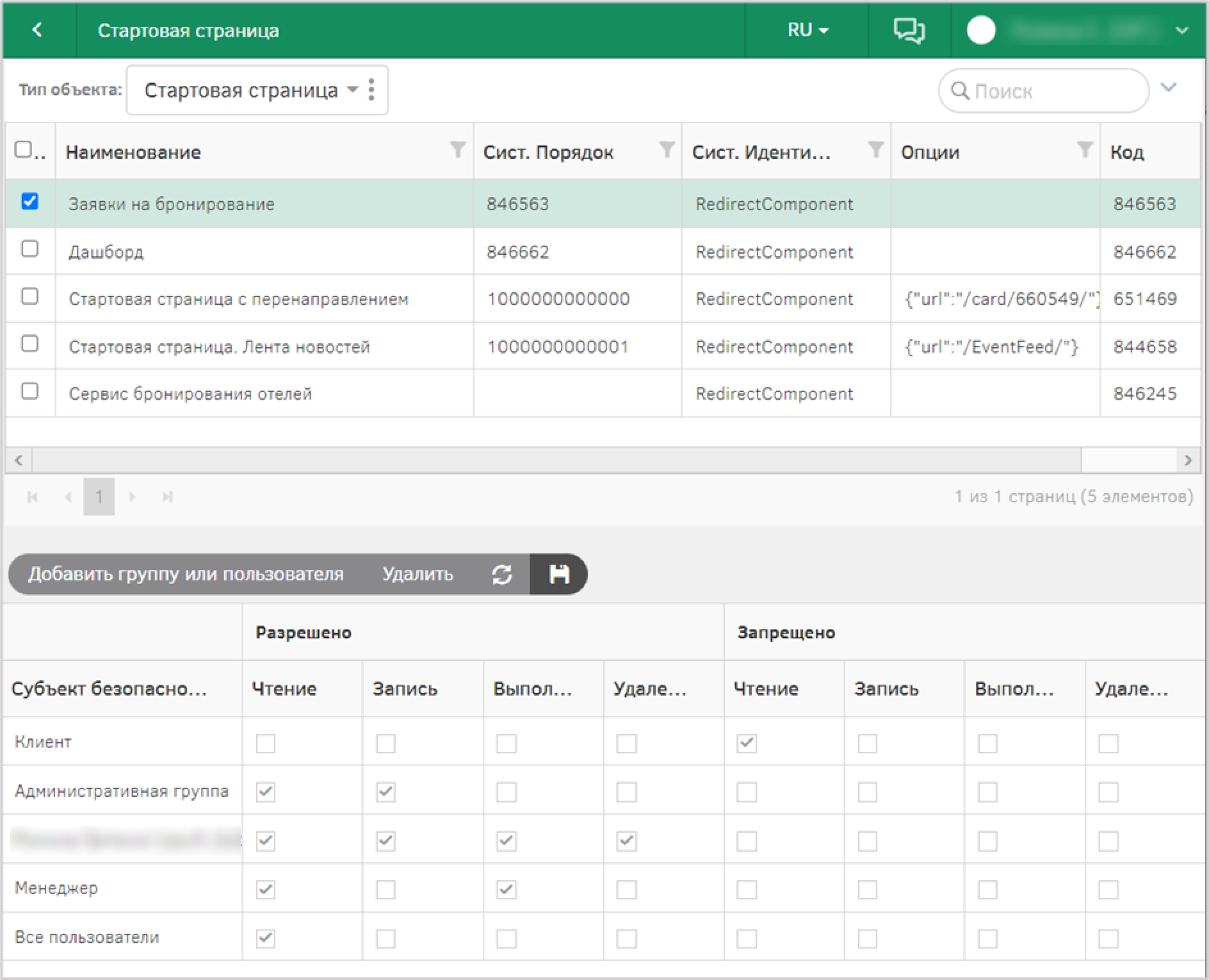Go to the first page of the pager

33,497
